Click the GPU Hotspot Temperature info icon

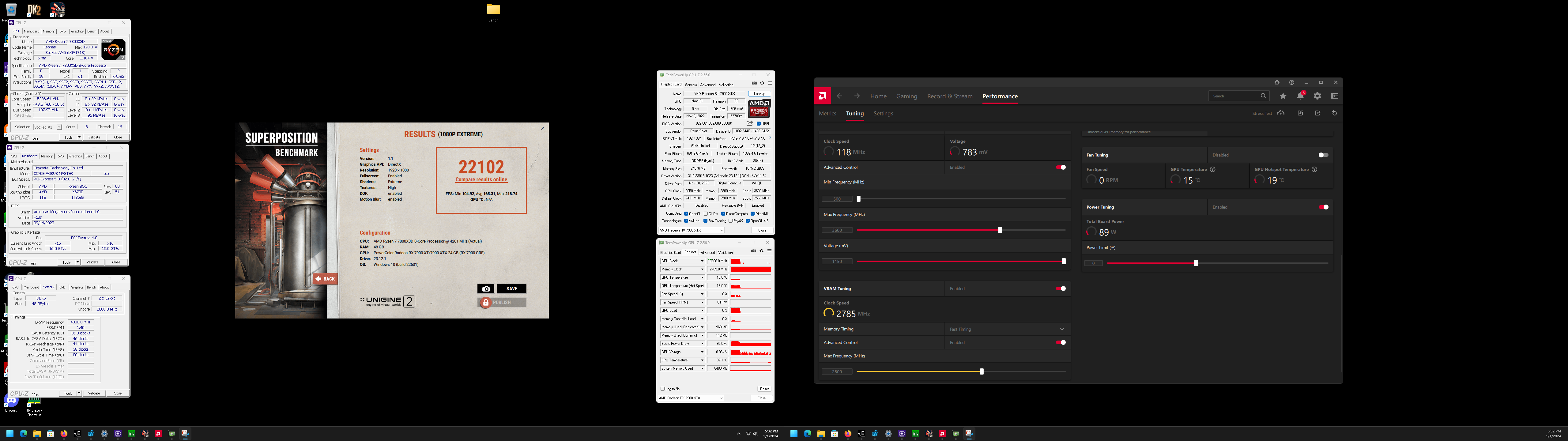click(x=1314, y=169)
